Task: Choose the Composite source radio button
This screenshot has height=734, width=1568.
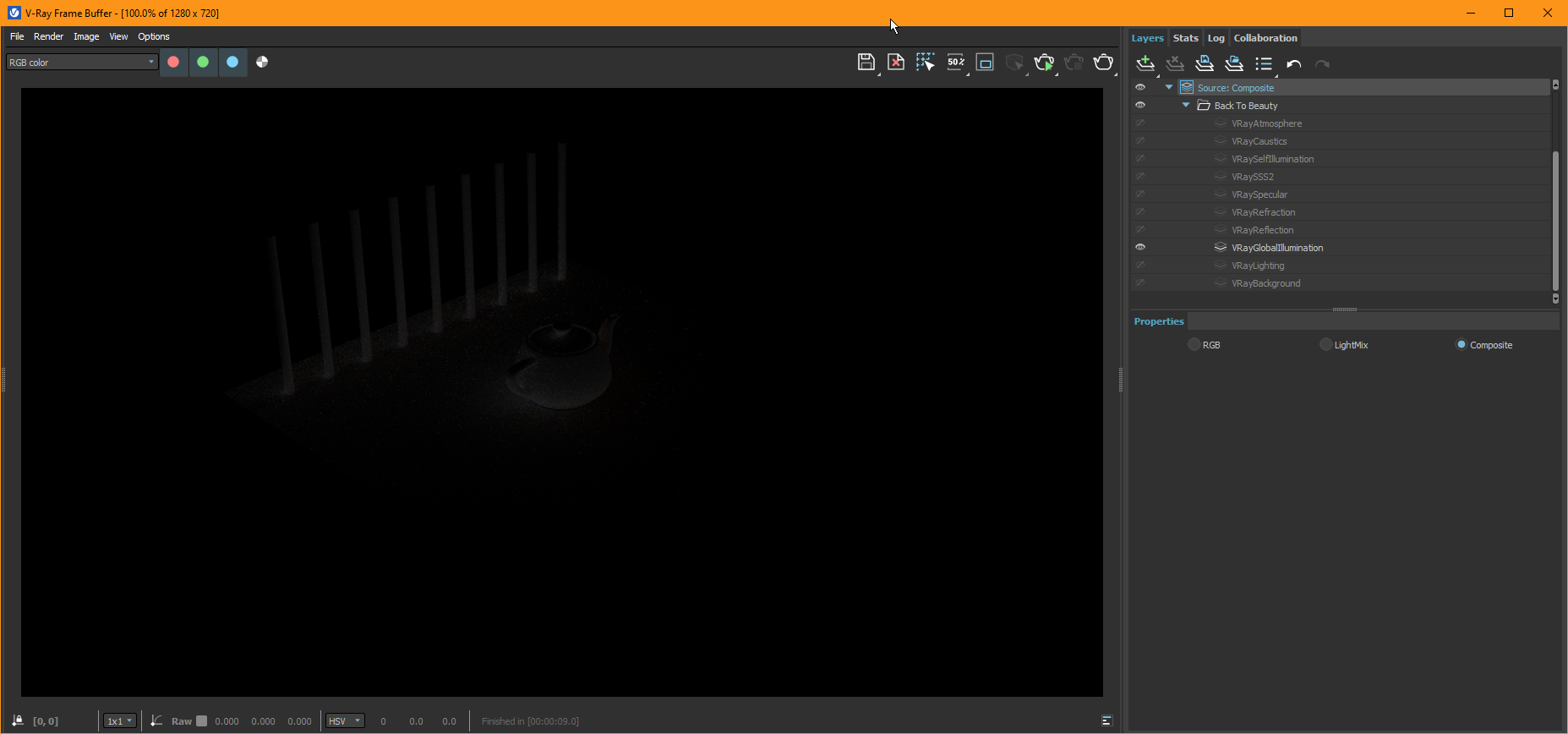Action: 1461,344
